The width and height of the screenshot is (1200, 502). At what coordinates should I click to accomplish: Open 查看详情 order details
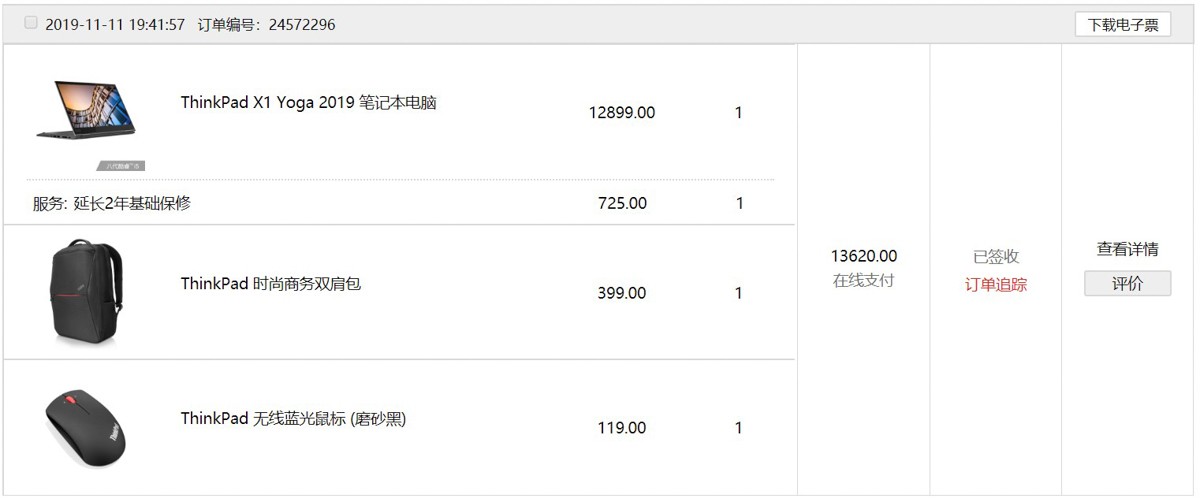[x=1127, y=249]
